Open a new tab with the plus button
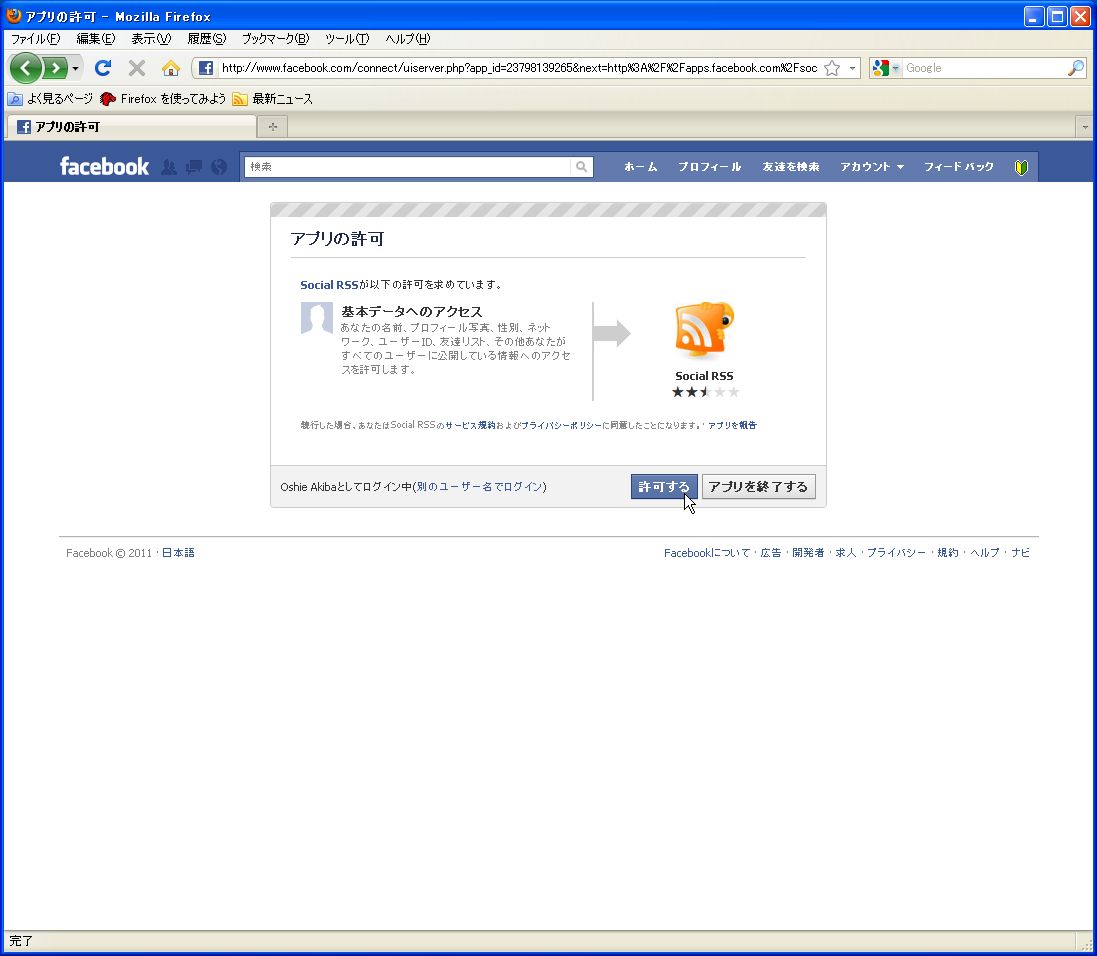Viewport: 1097px width, 956px height. (273, 127)
